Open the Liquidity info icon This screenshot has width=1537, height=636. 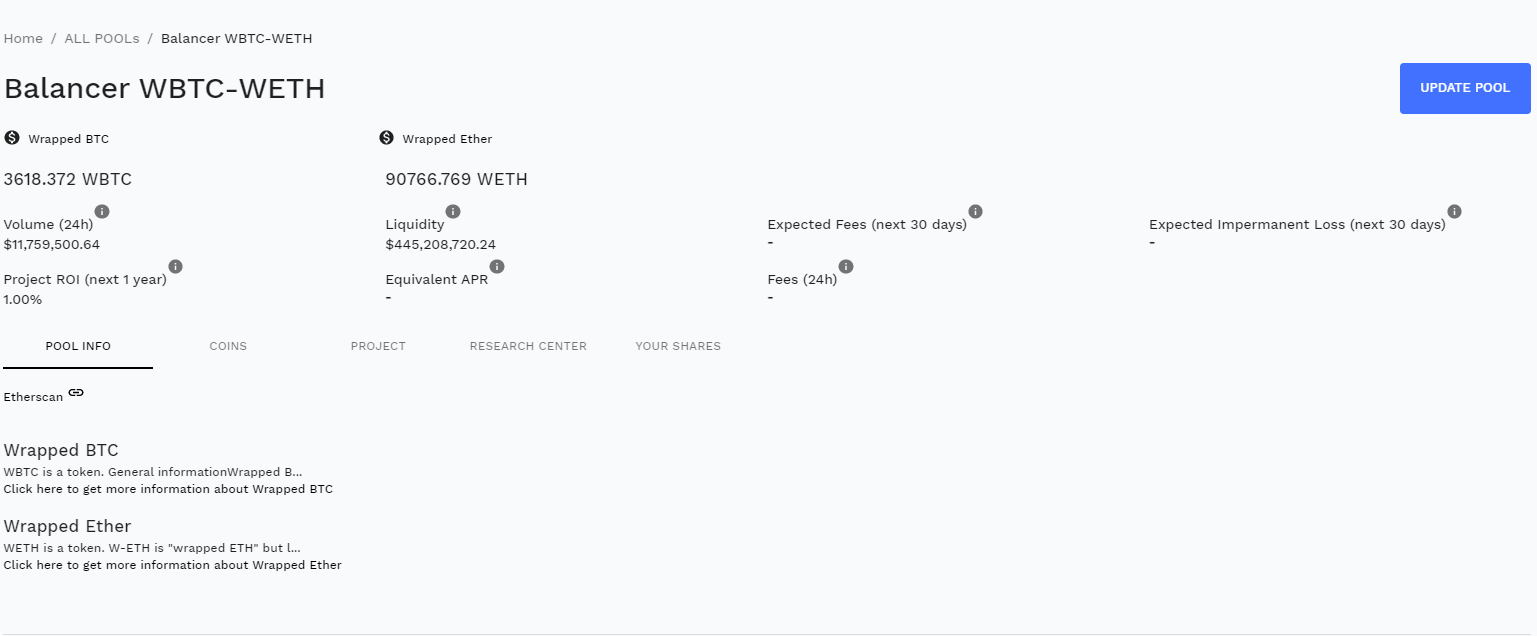point(453,212)
